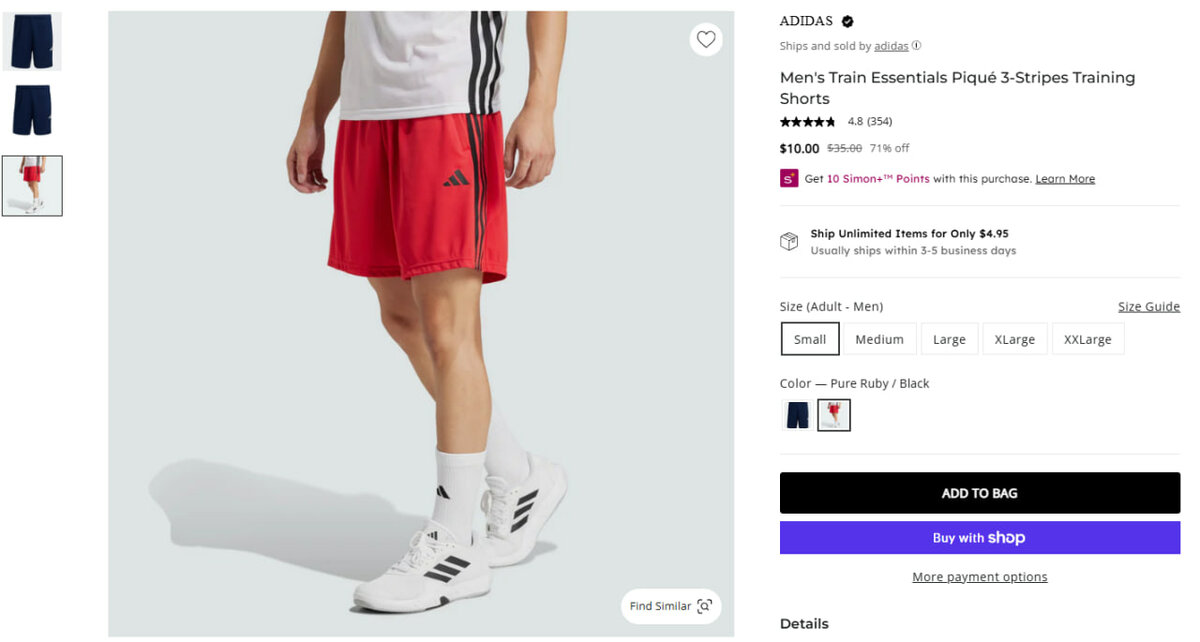
Task: Click the Simon+ points badge icon
Action: click(789, 179)
